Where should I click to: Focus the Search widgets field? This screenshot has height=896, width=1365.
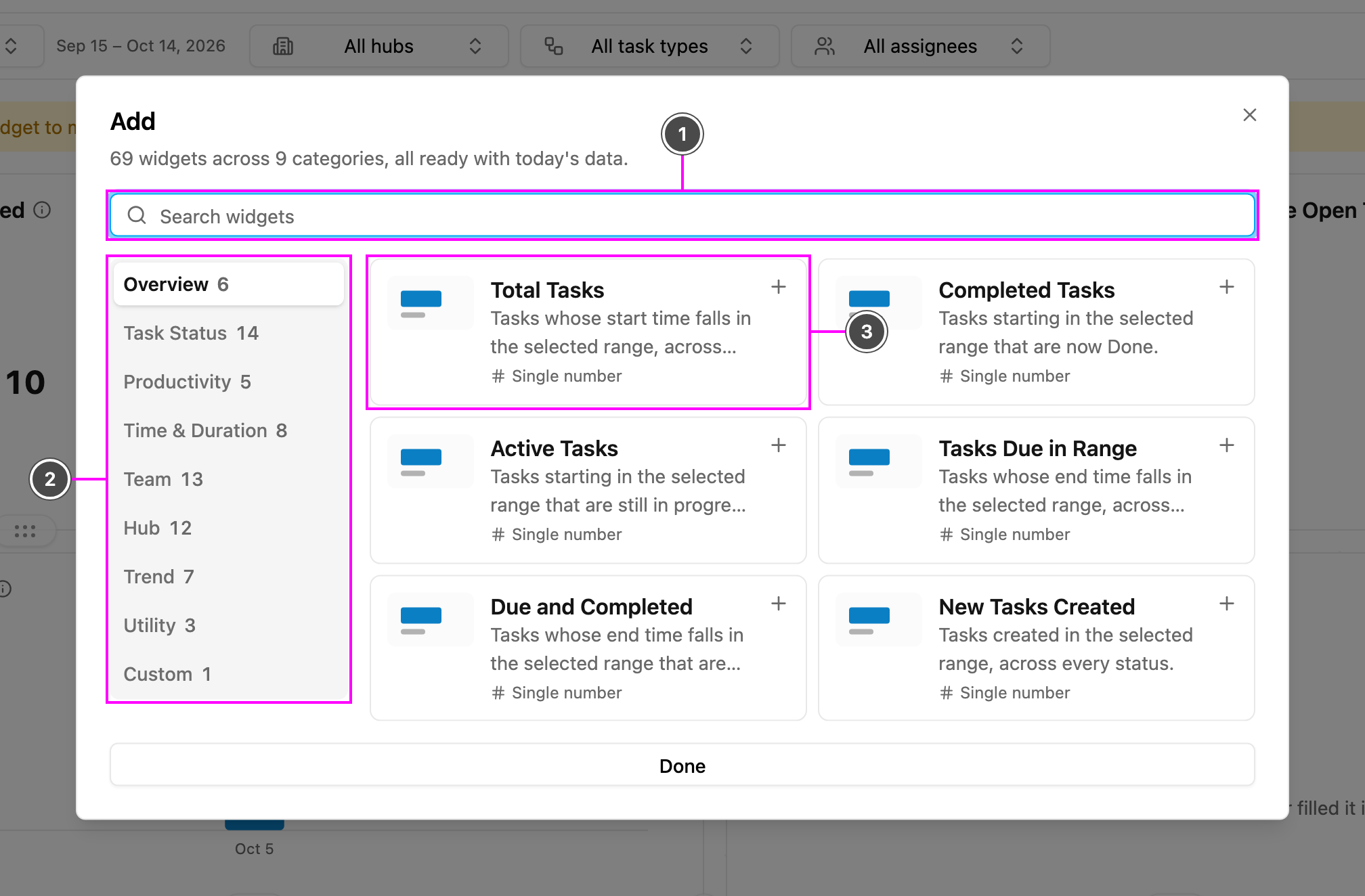(x=682, y=216)
